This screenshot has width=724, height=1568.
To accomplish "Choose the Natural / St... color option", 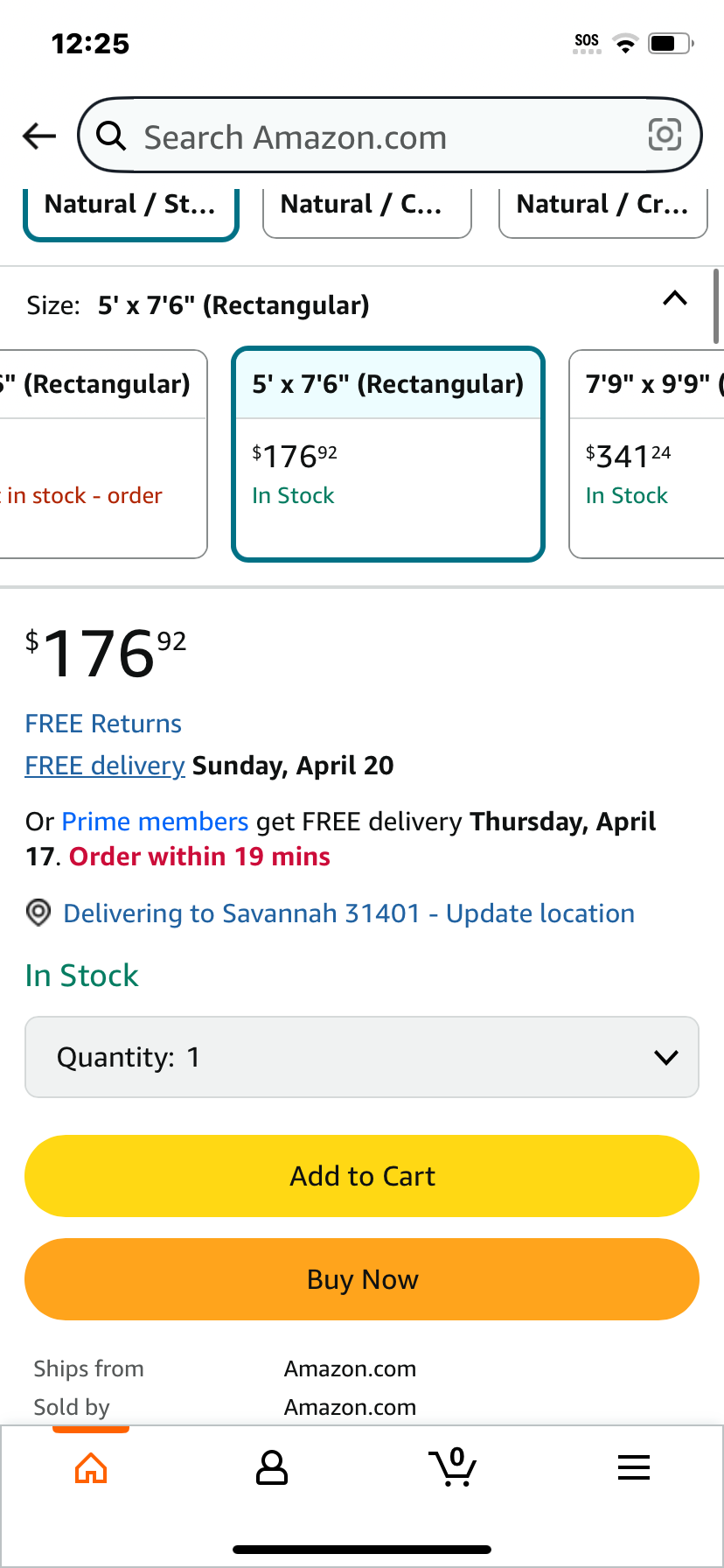I will (131, 212).
